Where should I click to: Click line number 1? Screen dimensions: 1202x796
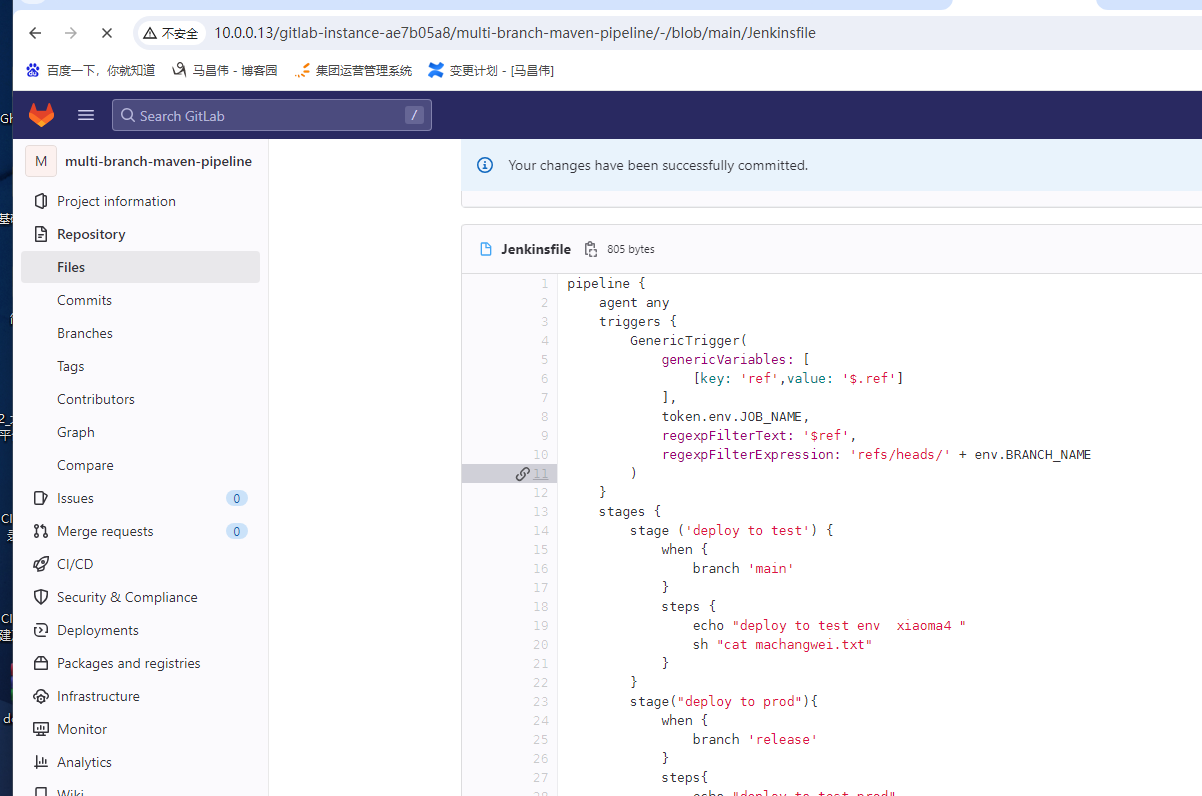(545, 283)
